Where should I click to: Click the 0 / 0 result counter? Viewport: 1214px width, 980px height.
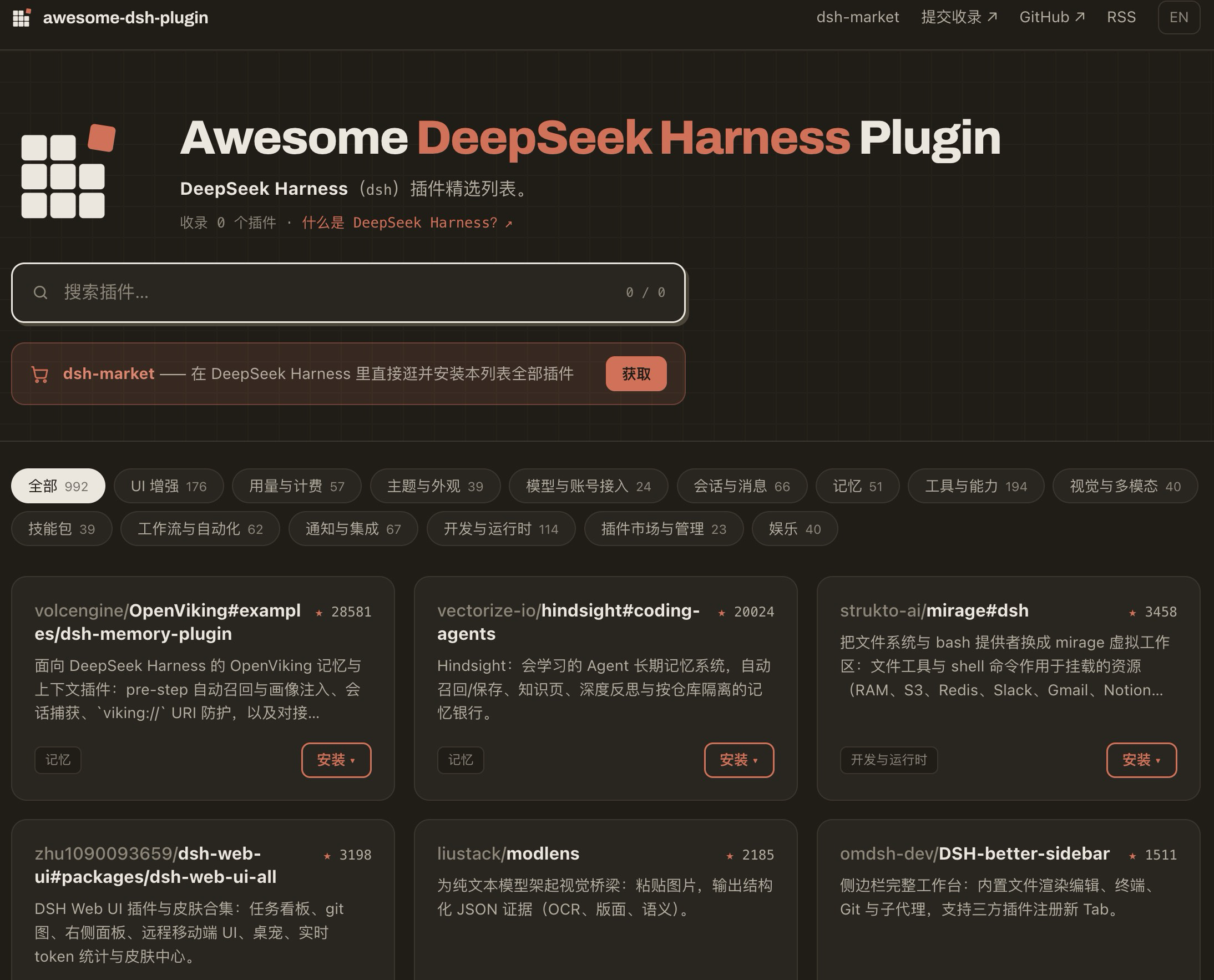pyautogui.click(x=646, y=292)
